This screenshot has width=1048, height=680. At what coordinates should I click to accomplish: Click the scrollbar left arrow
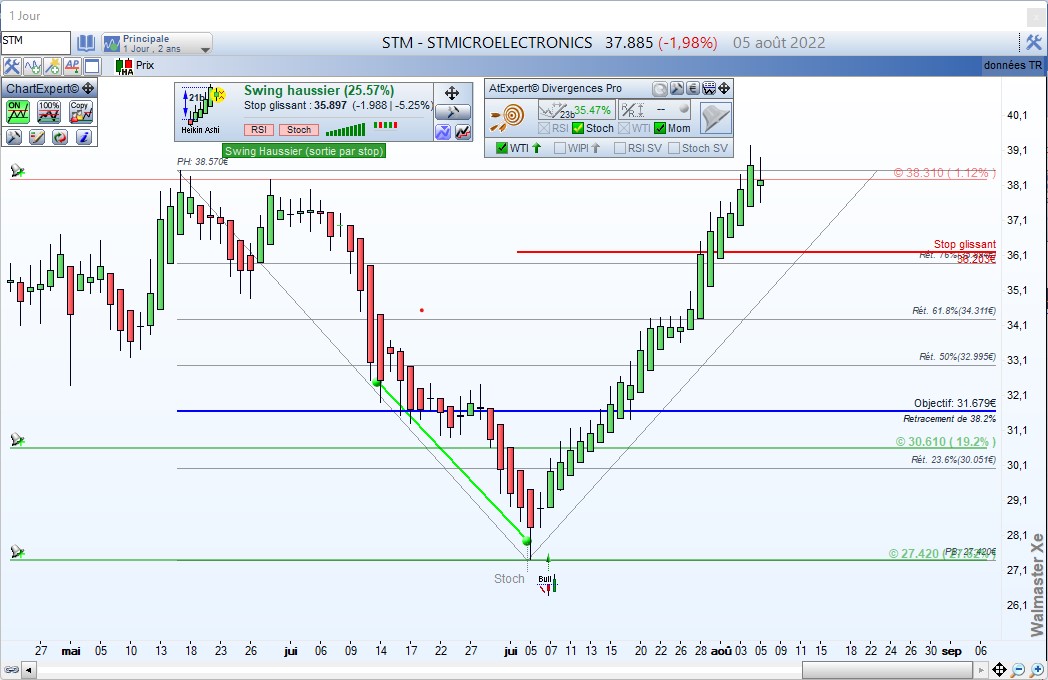[29, 669]
